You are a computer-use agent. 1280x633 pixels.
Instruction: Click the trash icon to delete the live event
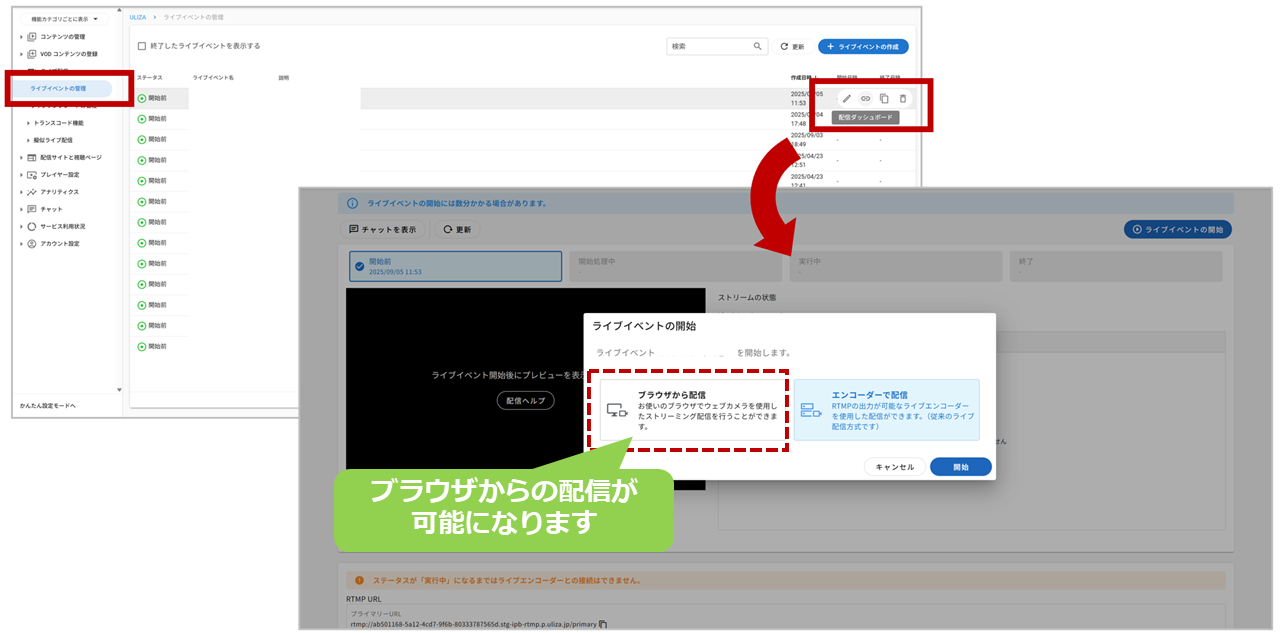[903, 98]
